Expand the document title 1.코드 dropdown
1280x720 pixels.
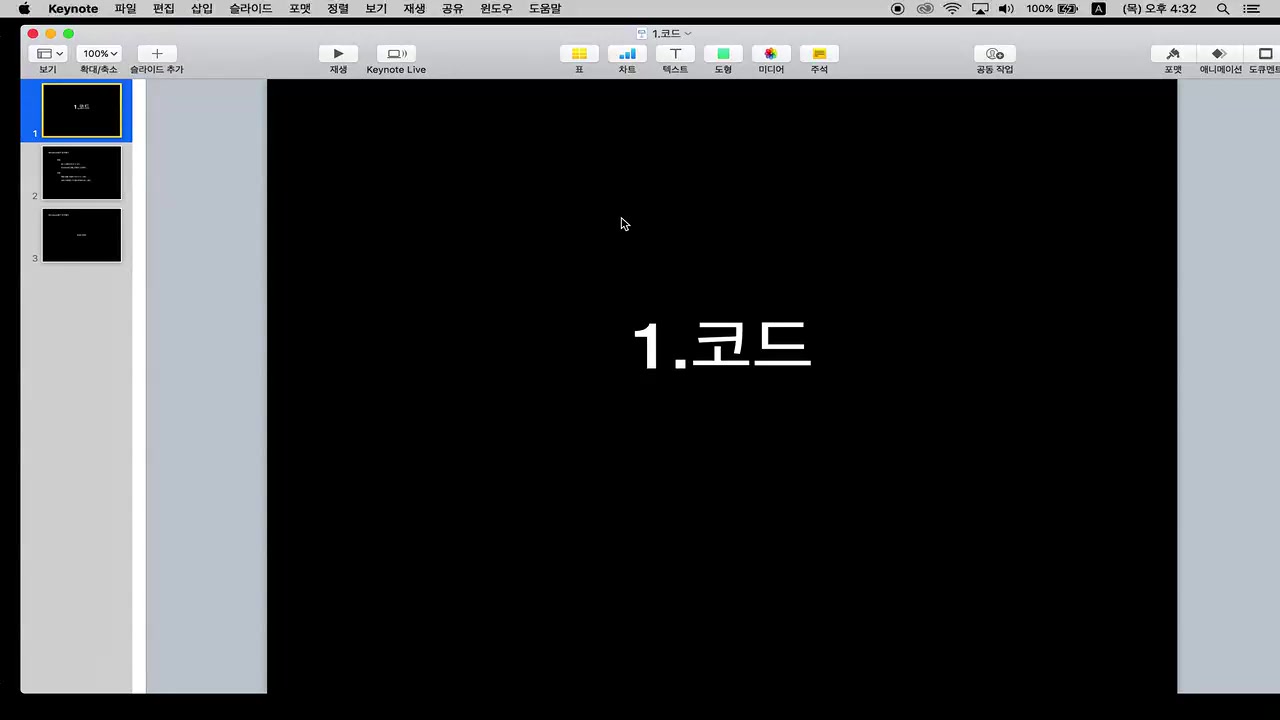coord(687,34)
